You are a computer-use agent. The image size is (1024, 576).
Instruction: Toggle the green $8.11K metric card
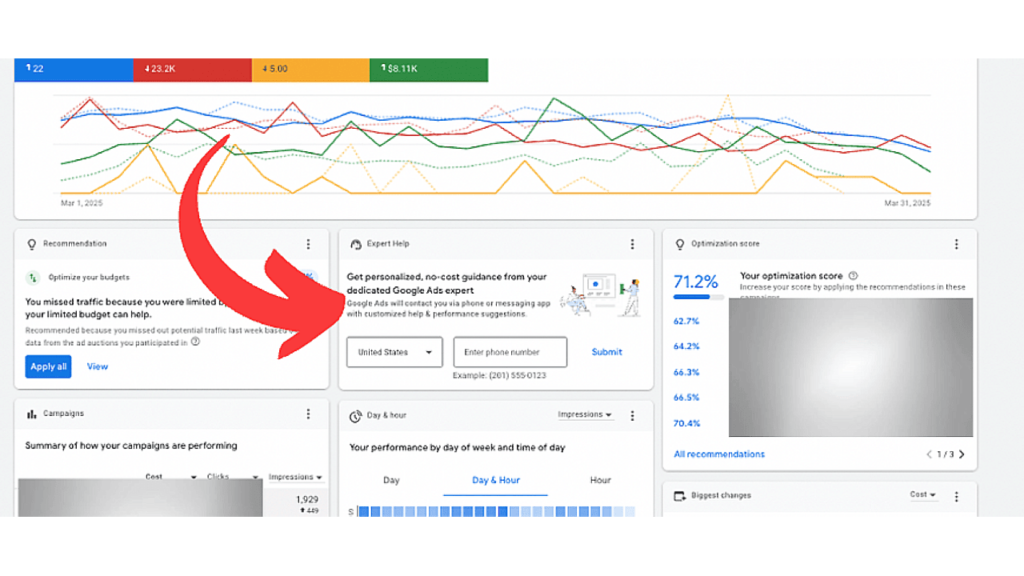[x=430, y=69]
